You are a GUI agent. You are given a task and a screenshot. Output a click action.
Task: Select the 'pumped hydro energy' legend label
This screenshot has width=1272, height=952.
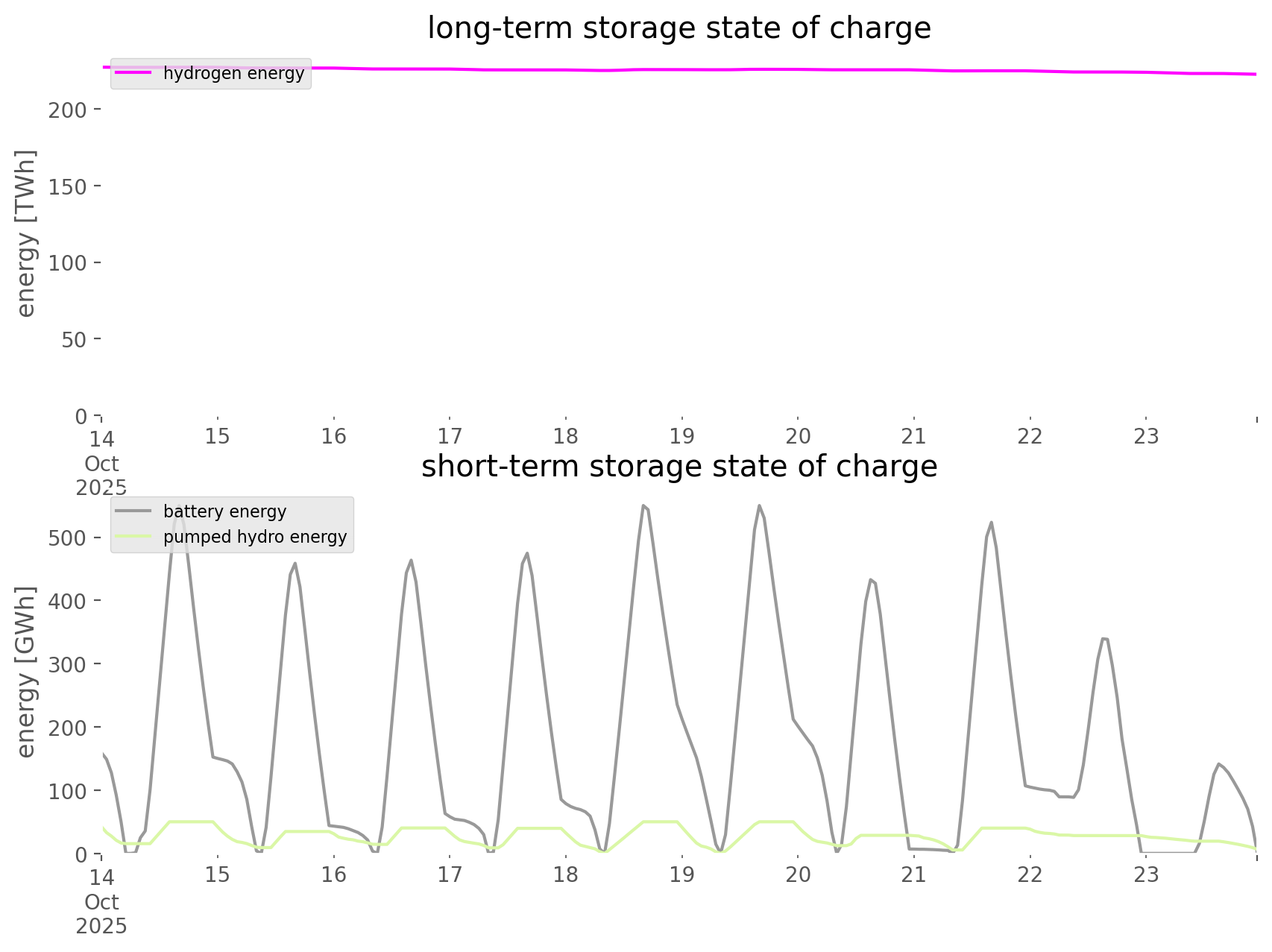(x=255, y=537)
